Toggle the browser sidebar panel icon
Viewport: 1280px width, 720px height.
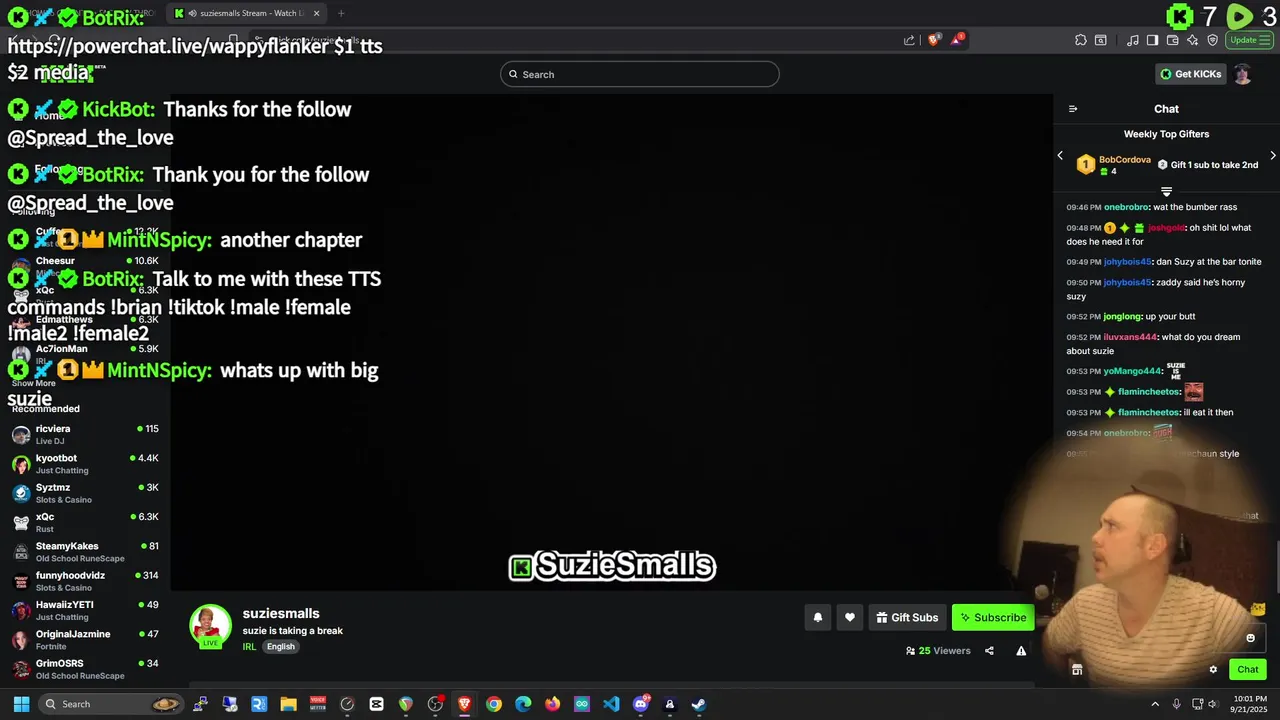coord(1152,40)
